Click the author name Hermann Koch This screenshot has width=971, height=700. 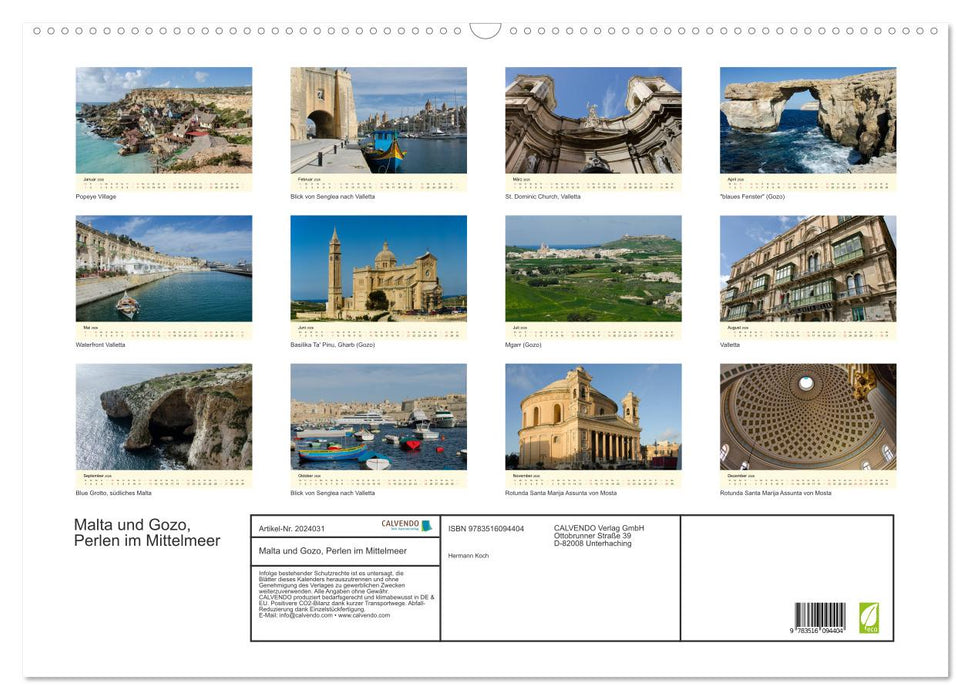(x=467, y=556)
